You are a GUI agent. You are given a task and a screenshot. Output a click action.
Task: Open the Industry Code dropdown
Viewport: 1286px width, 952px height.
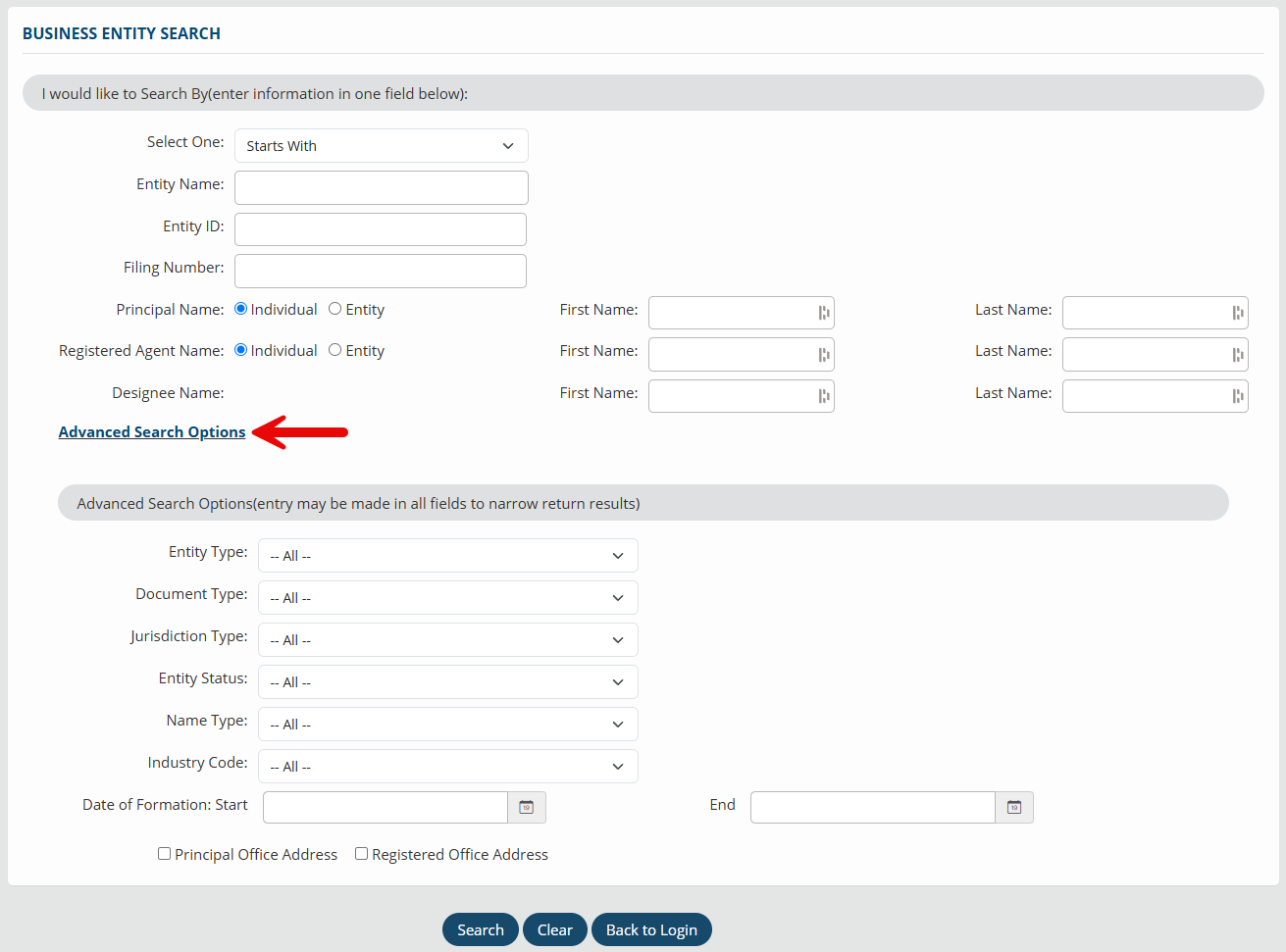[x=448, y=767]
